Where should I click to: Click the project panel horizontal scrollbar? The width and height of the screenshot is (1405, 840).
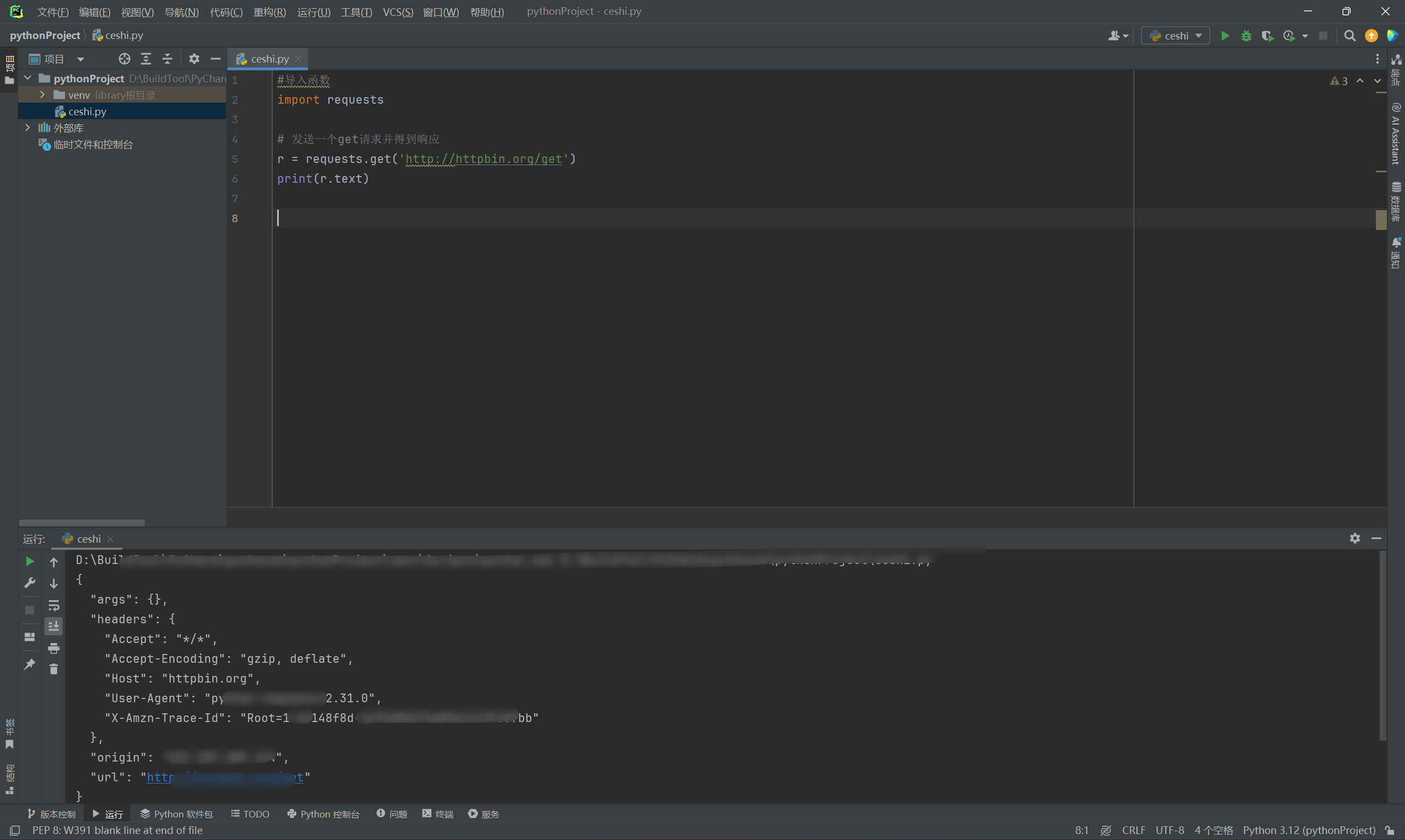click(x=82, y=522)
